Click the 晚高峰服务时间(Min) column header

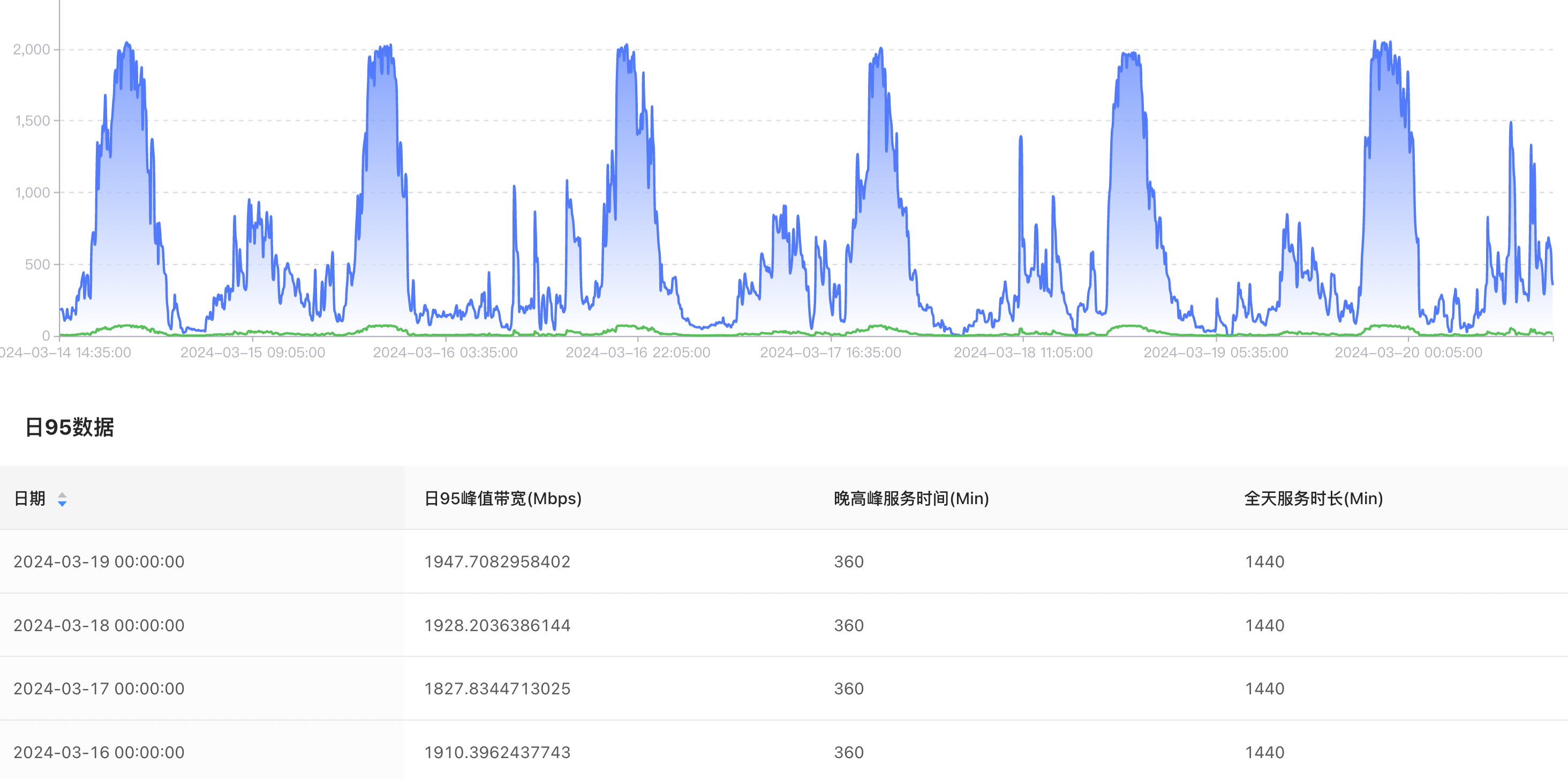pyautogui.click(x=911, y=498)
